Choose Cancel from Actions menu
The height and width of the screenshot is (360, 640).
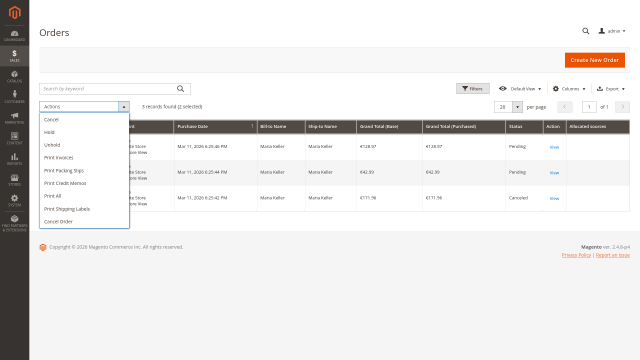(84, 120)
